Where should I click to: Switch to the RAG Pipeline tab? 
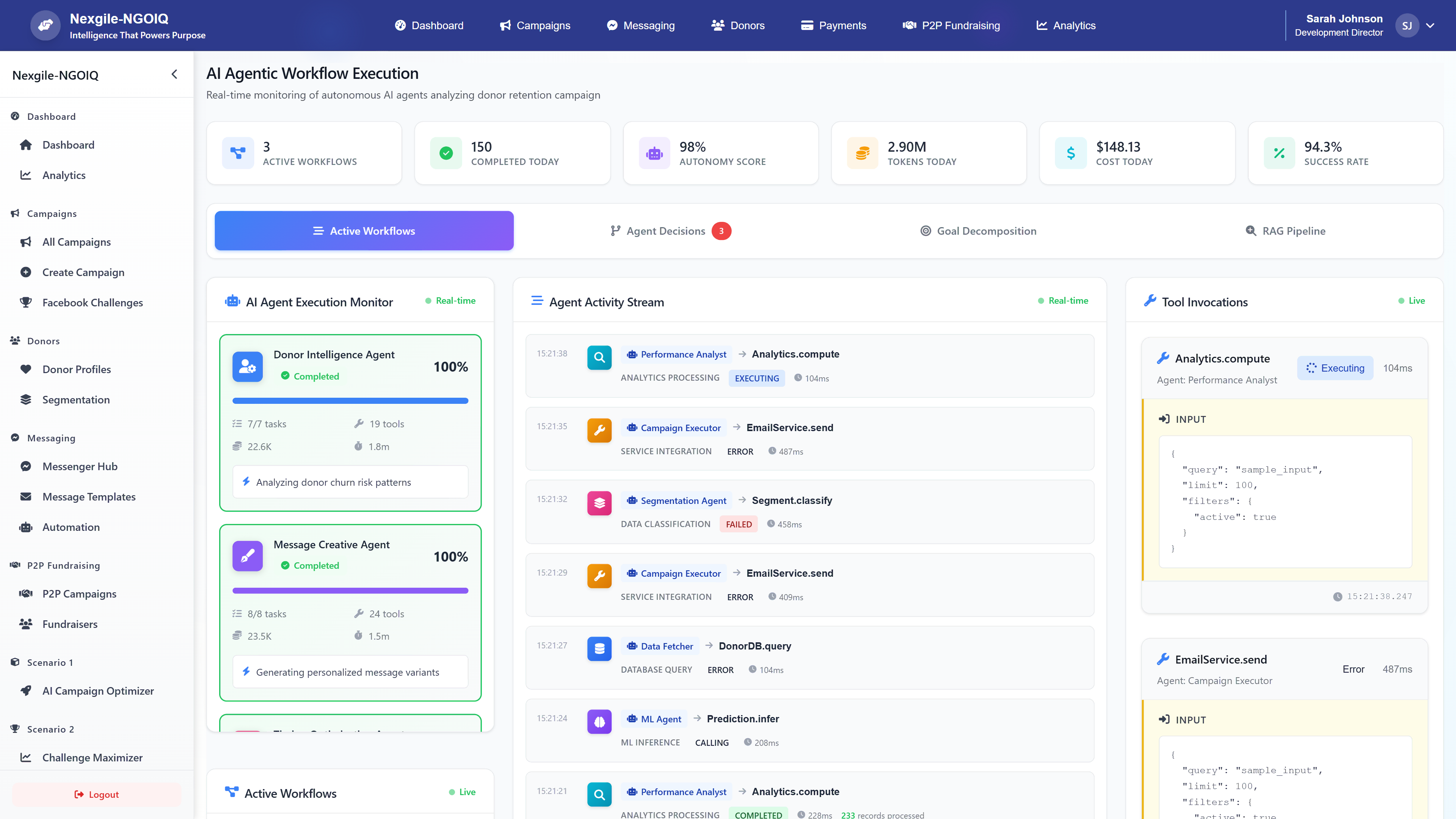point(1285,231)
